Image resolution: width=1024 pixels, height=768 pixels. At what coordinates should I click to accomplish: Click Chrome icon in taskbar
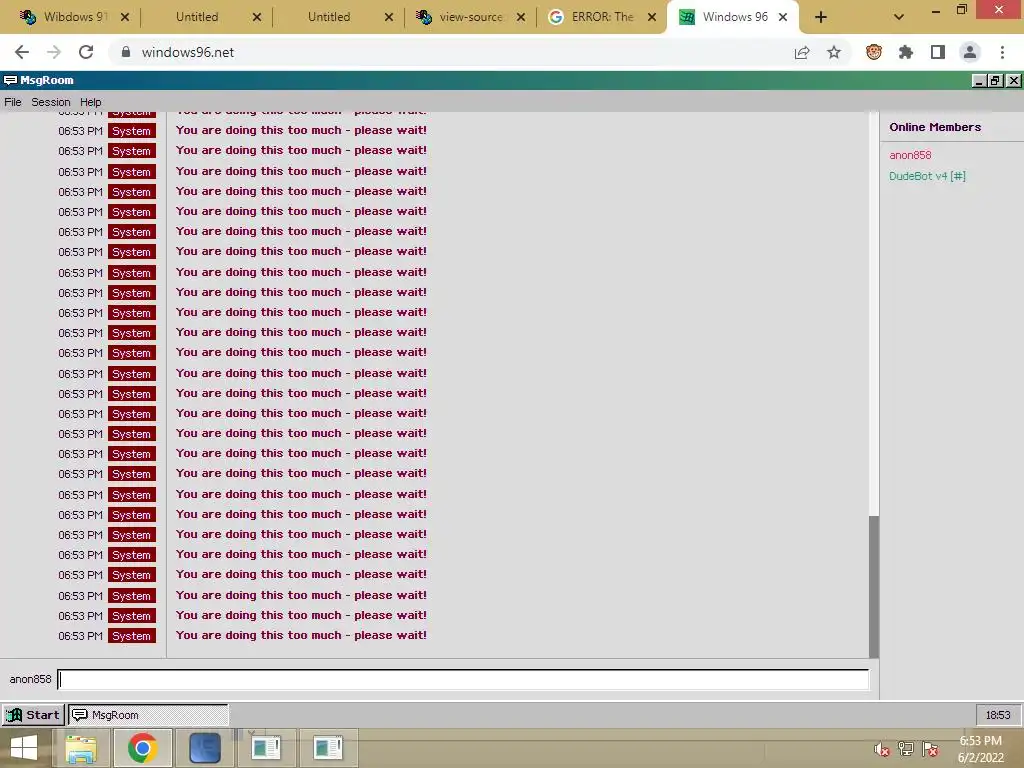pos(142,748)
